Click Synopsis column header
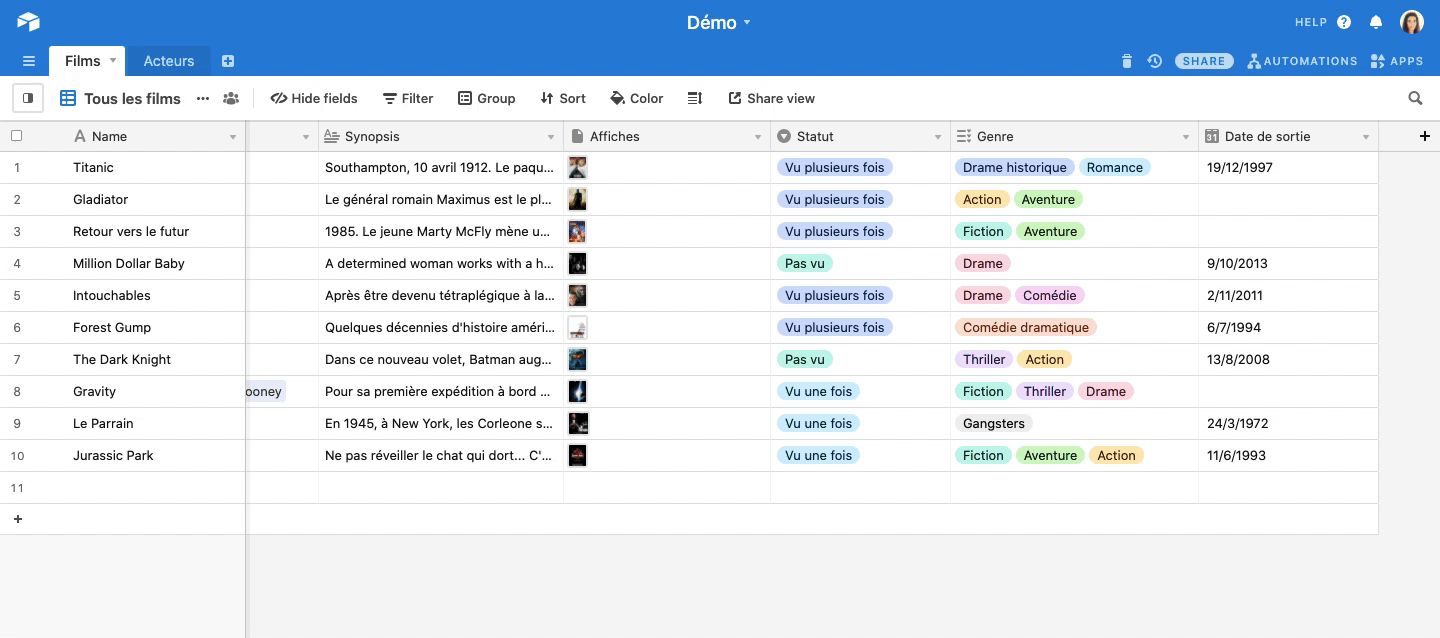The image size is (1440, 638). pos(441,136)
